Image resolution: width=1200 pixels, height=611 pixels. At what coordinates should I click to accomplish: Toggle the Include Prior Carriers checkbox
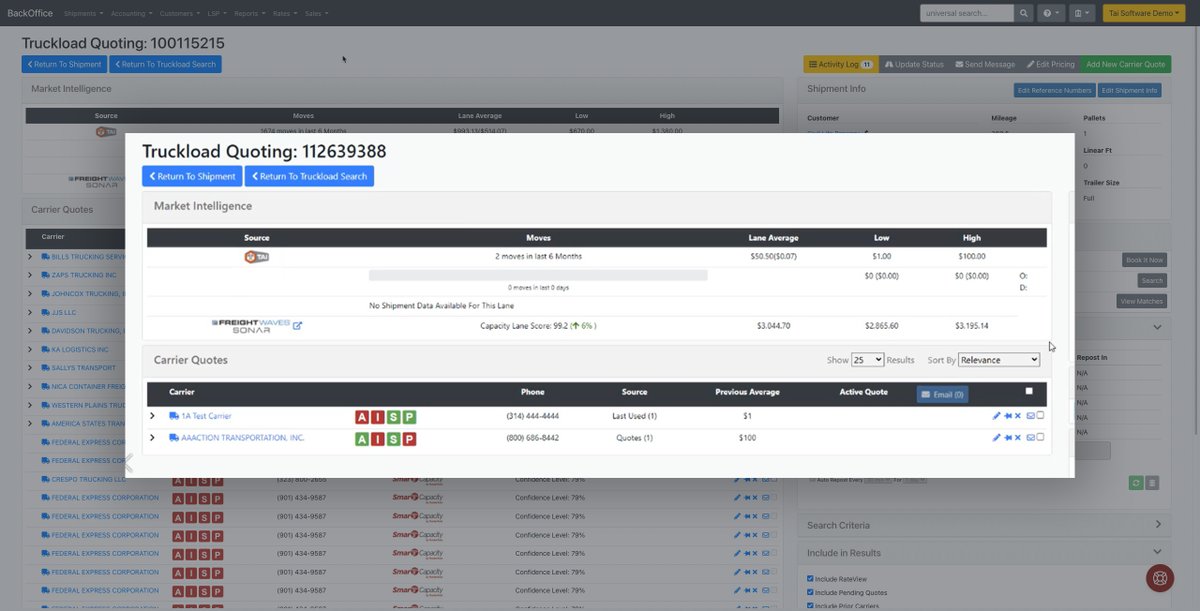[810, 605]
